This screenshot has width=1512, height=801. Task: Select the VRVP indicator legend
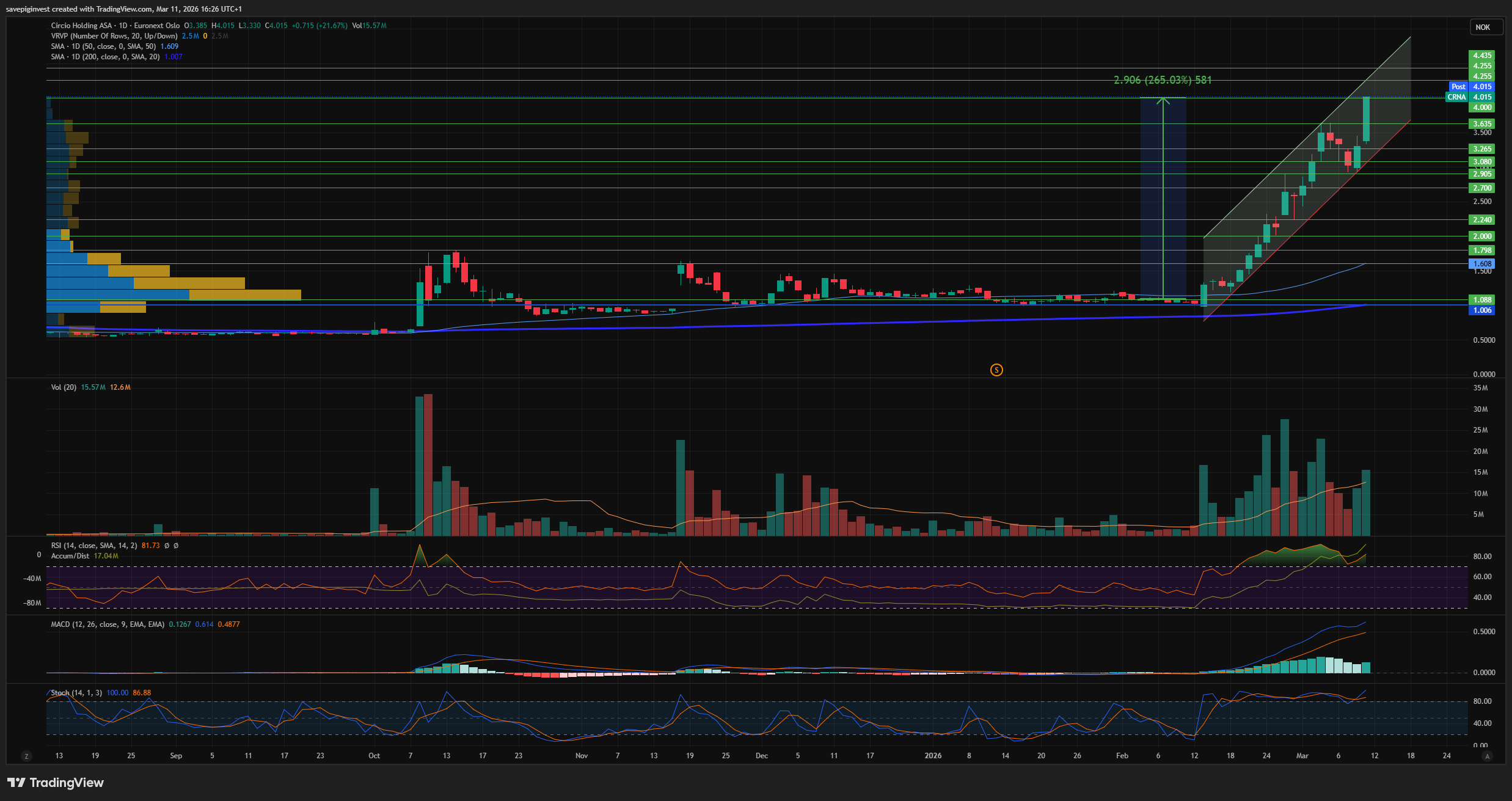tap(114, 36)
